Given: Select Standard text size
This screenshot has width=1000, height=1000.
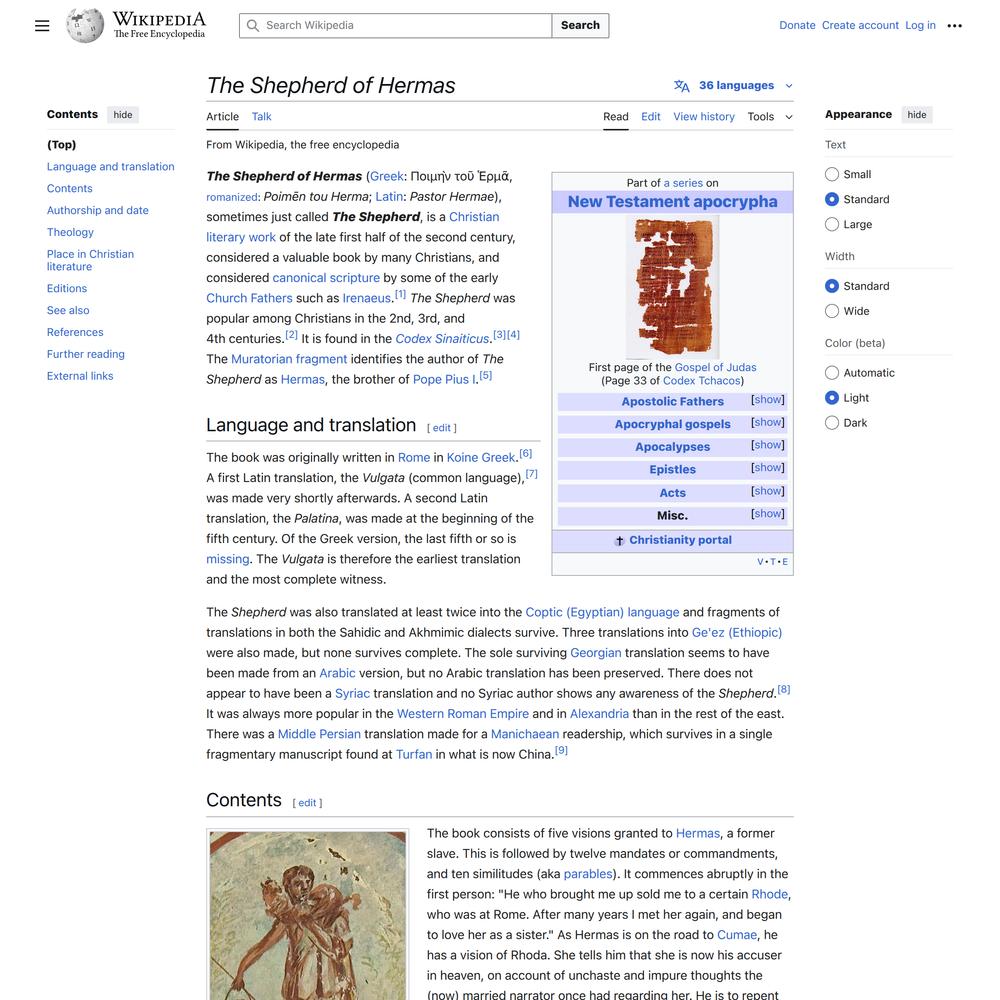Looking at the screenshot, I should tap(832, 199).
